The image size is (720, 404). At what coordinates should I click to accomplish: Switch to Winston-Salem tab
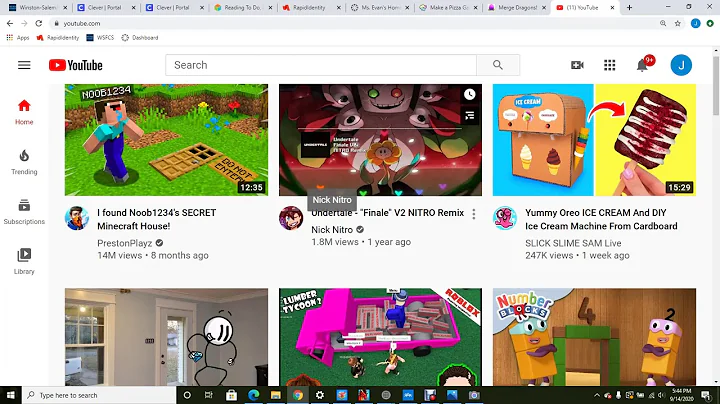[x=37, y=8]
